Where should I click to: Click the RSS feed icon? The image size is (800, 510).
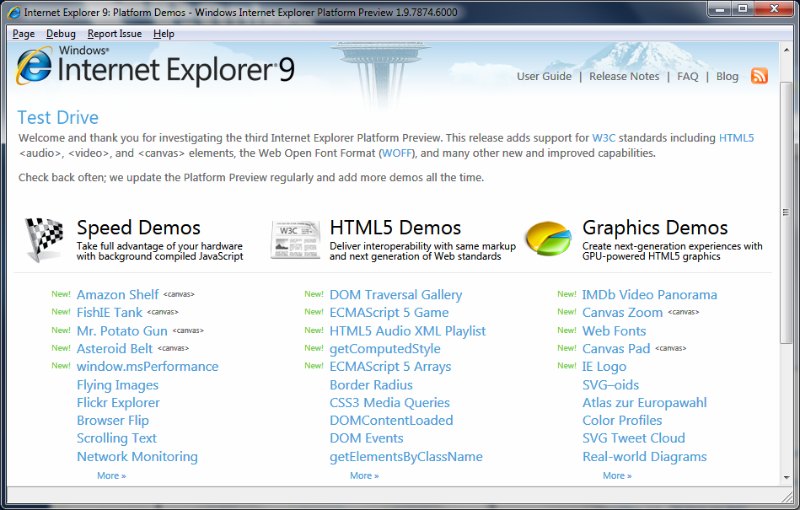pos(759,76)
